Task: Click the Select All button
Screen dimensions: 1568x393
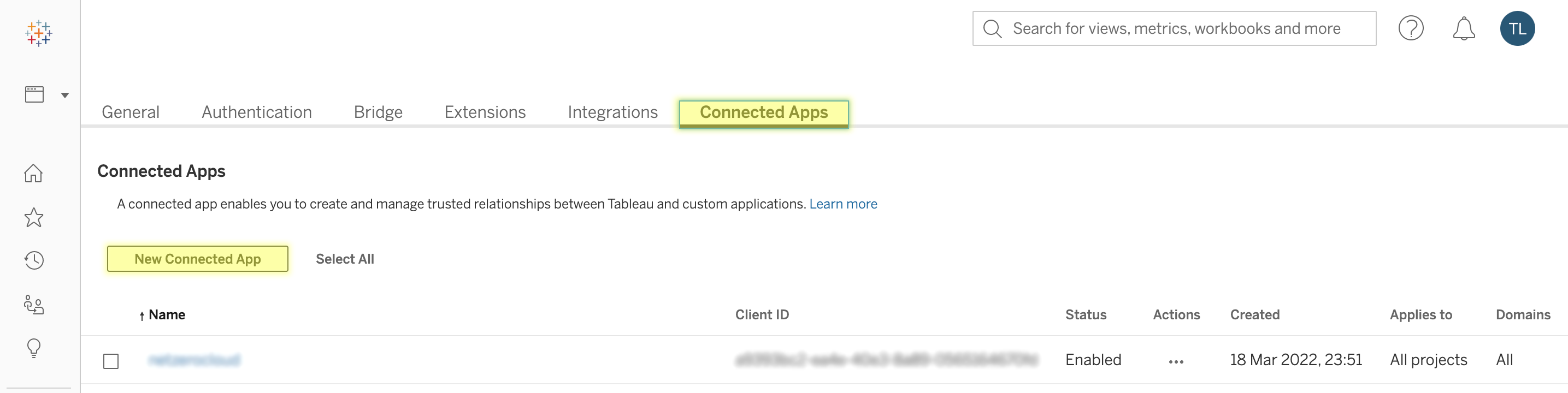Action: click(x=345, y=259)
